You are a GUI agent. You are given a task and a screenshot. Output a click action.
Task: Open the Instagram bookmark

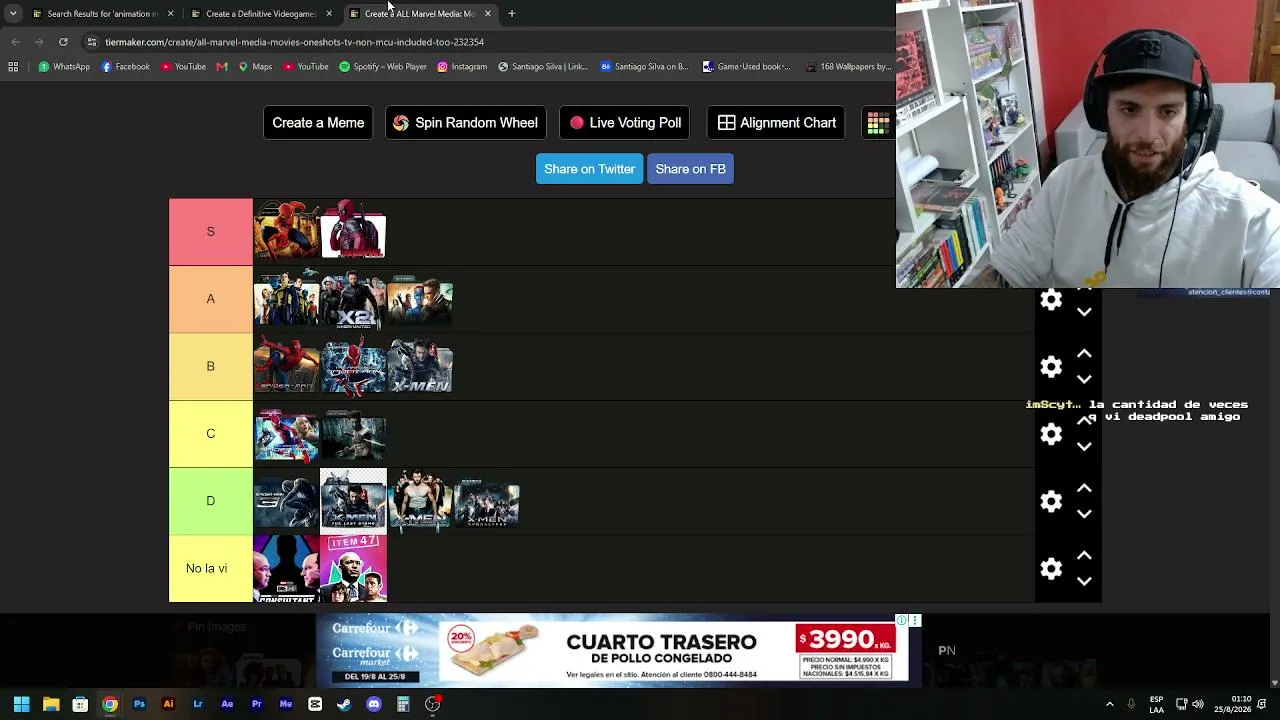[462, 67]
